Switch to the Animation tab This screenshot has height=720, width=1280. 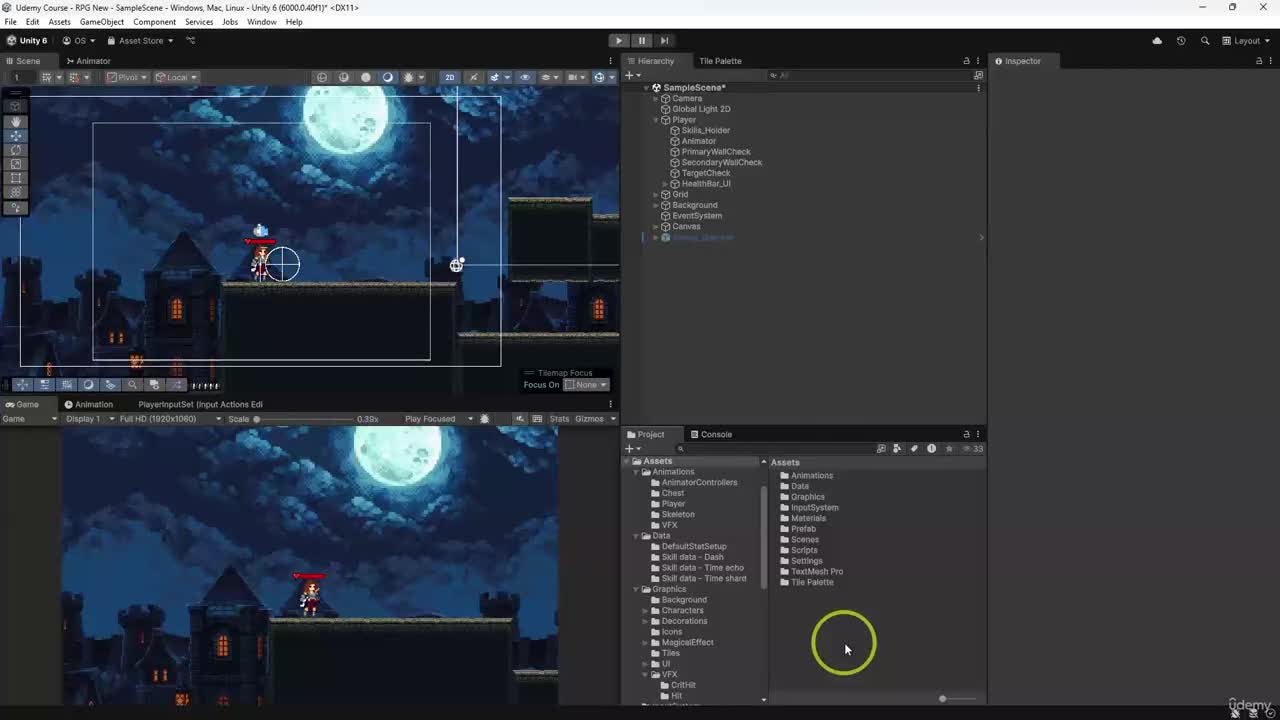click(88, 404)
